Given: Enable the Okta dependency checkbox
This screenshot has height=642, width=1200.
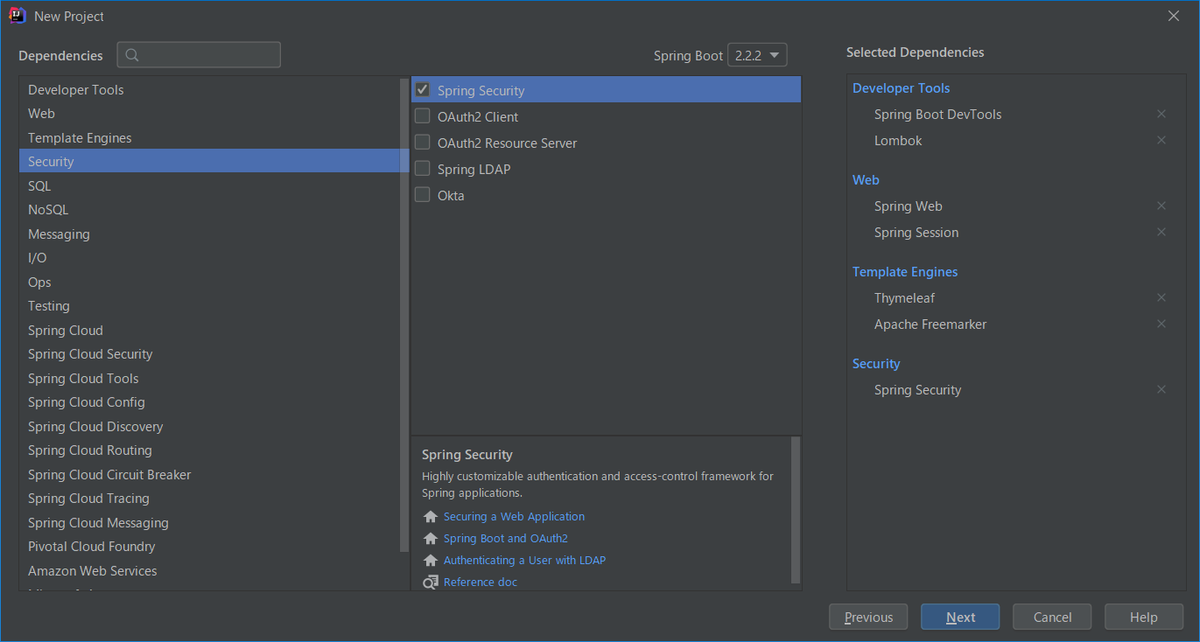Looking at the screenshot, I should 422,195.
